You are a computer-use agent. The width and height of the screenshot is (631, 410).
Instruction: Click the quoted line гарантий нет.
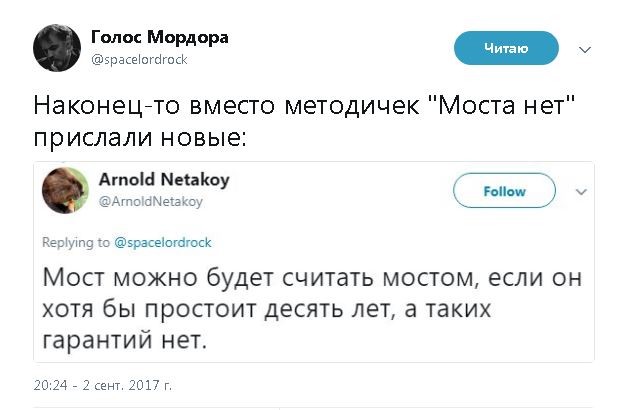coord(124,342)
